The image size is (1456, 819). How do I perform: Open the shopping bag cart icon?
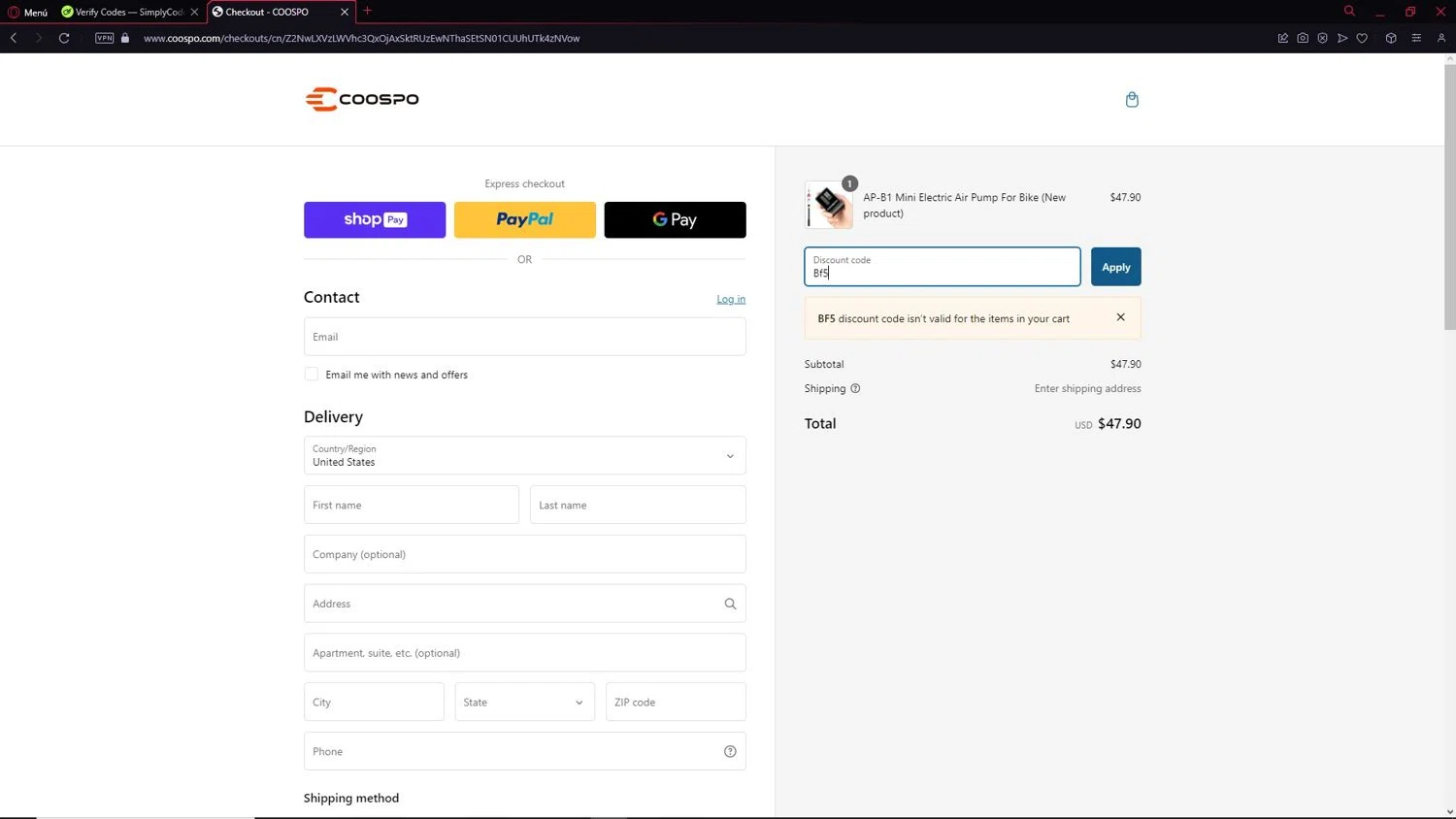[x=1132, y=99]
